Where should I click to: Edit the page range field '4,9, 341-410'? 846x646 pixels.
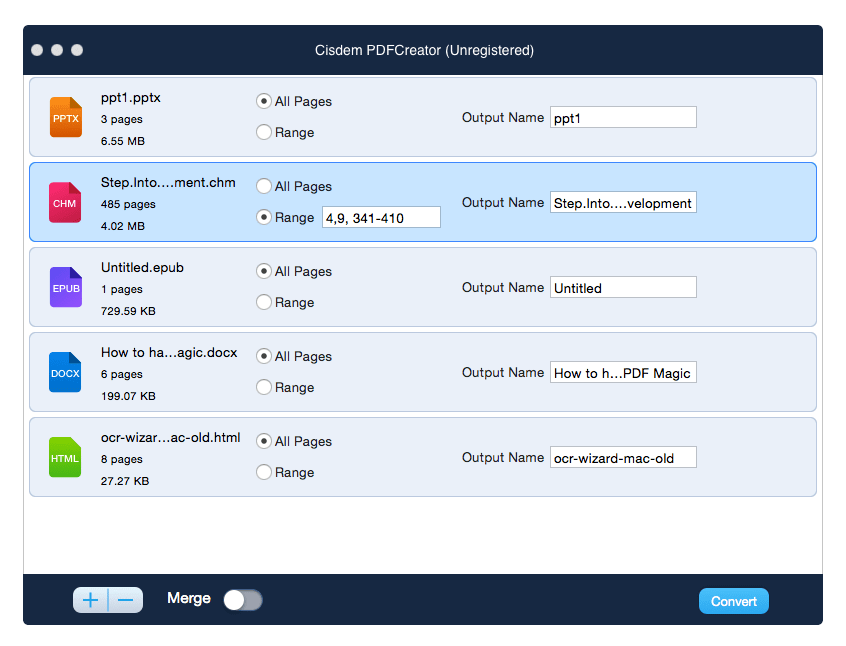click(381, 217)
